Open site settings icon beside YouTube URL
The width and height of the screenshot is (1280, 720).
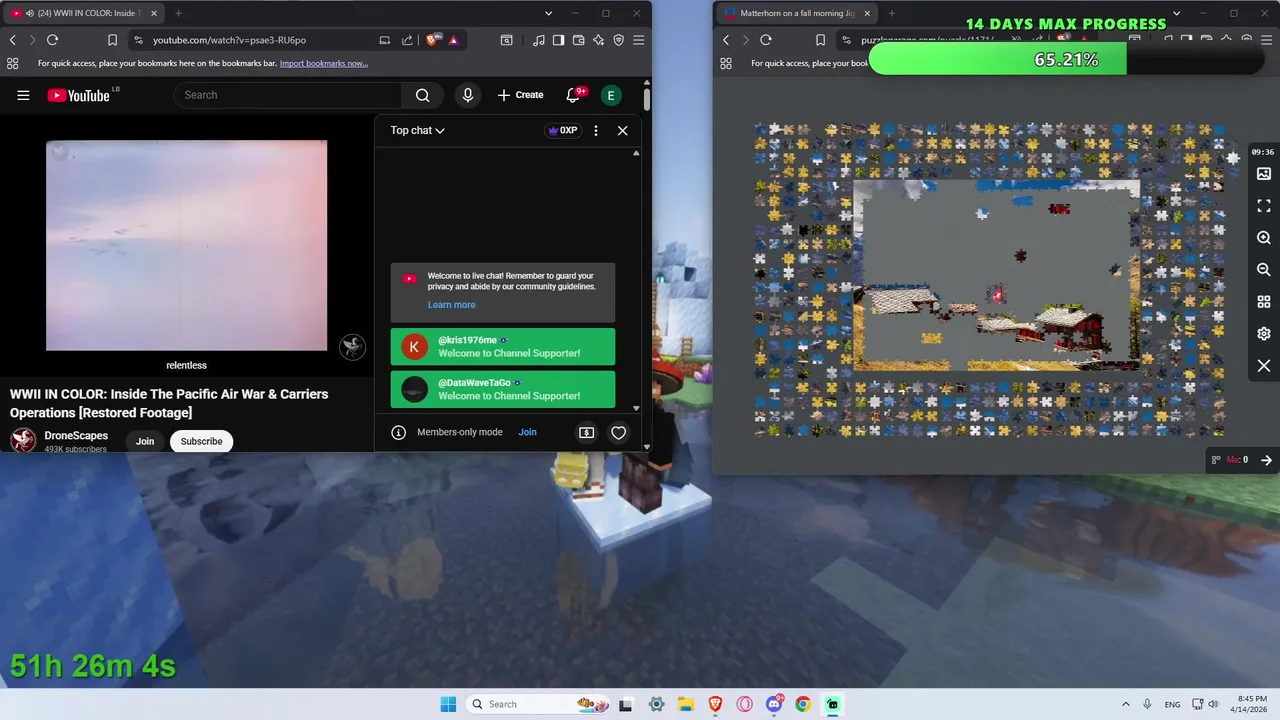pos(138,40)
